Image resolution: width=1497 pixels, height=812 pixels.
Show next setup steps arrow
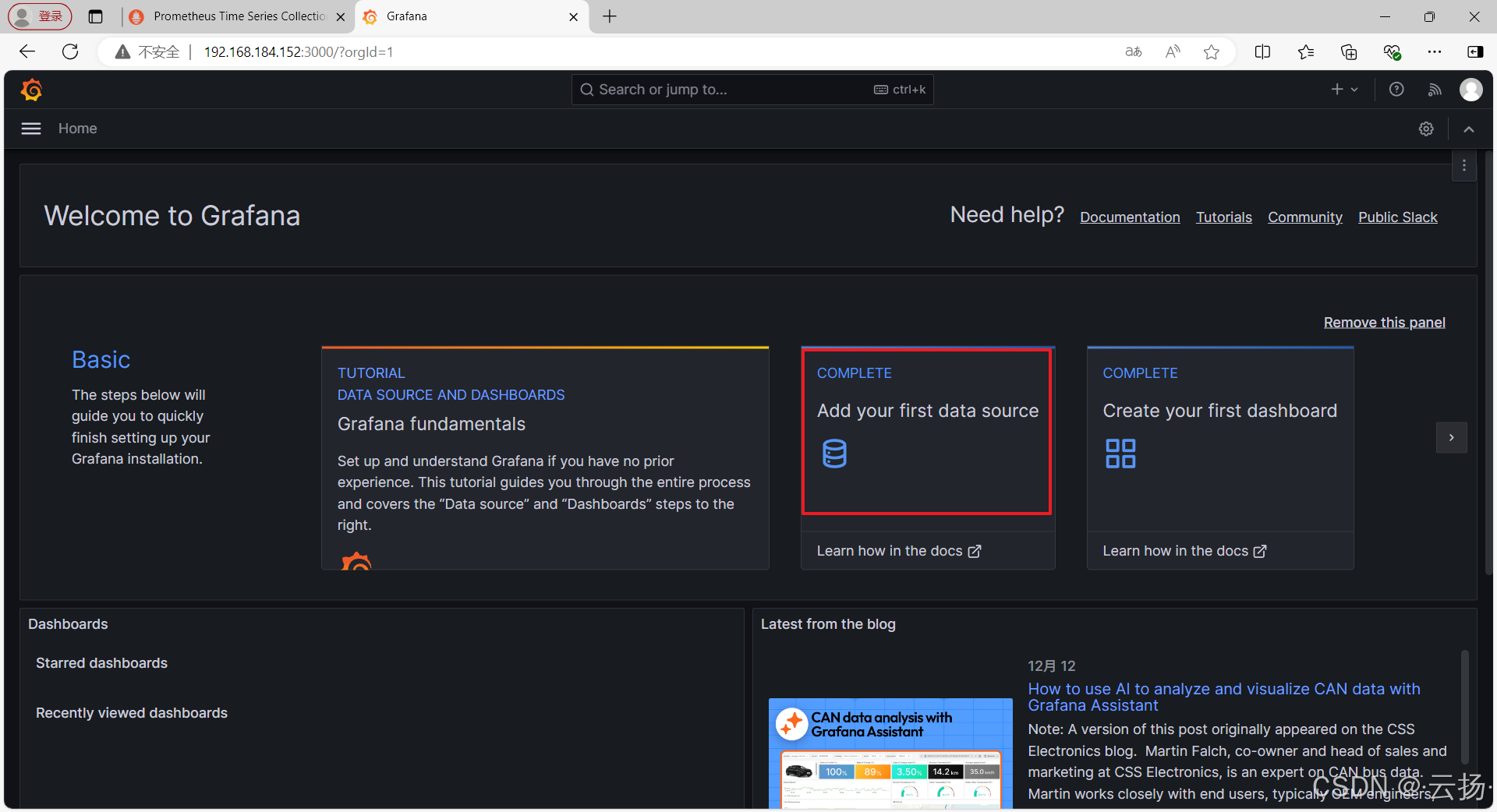pos(1451,437)
